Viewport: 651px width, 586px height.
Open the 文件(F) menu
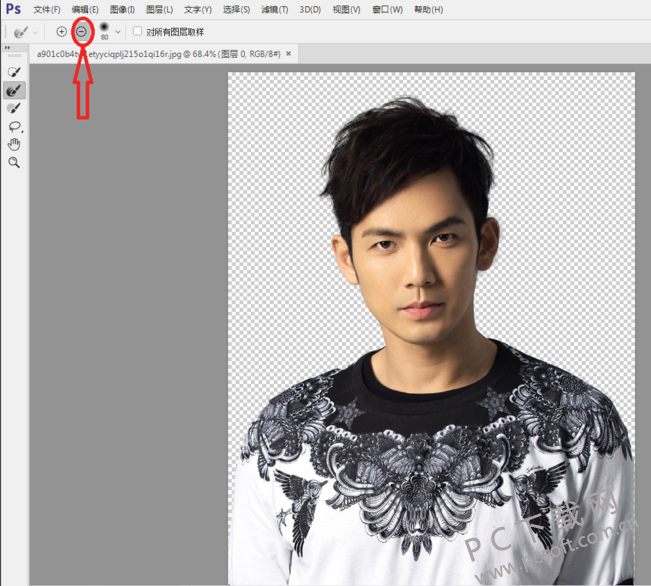(x=46, y=10)
